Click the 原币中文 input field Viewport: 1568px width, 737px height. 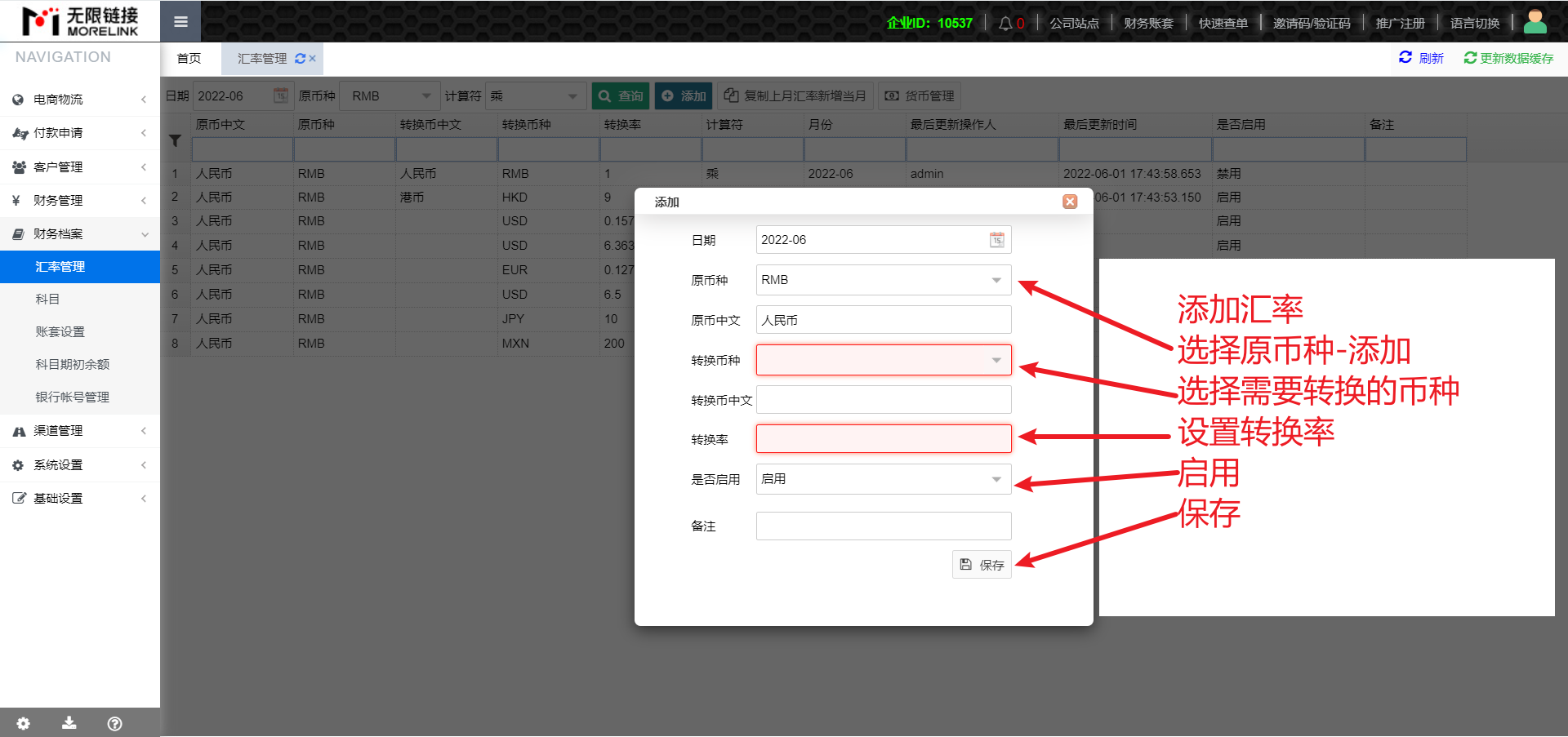[x=884, y=320]
